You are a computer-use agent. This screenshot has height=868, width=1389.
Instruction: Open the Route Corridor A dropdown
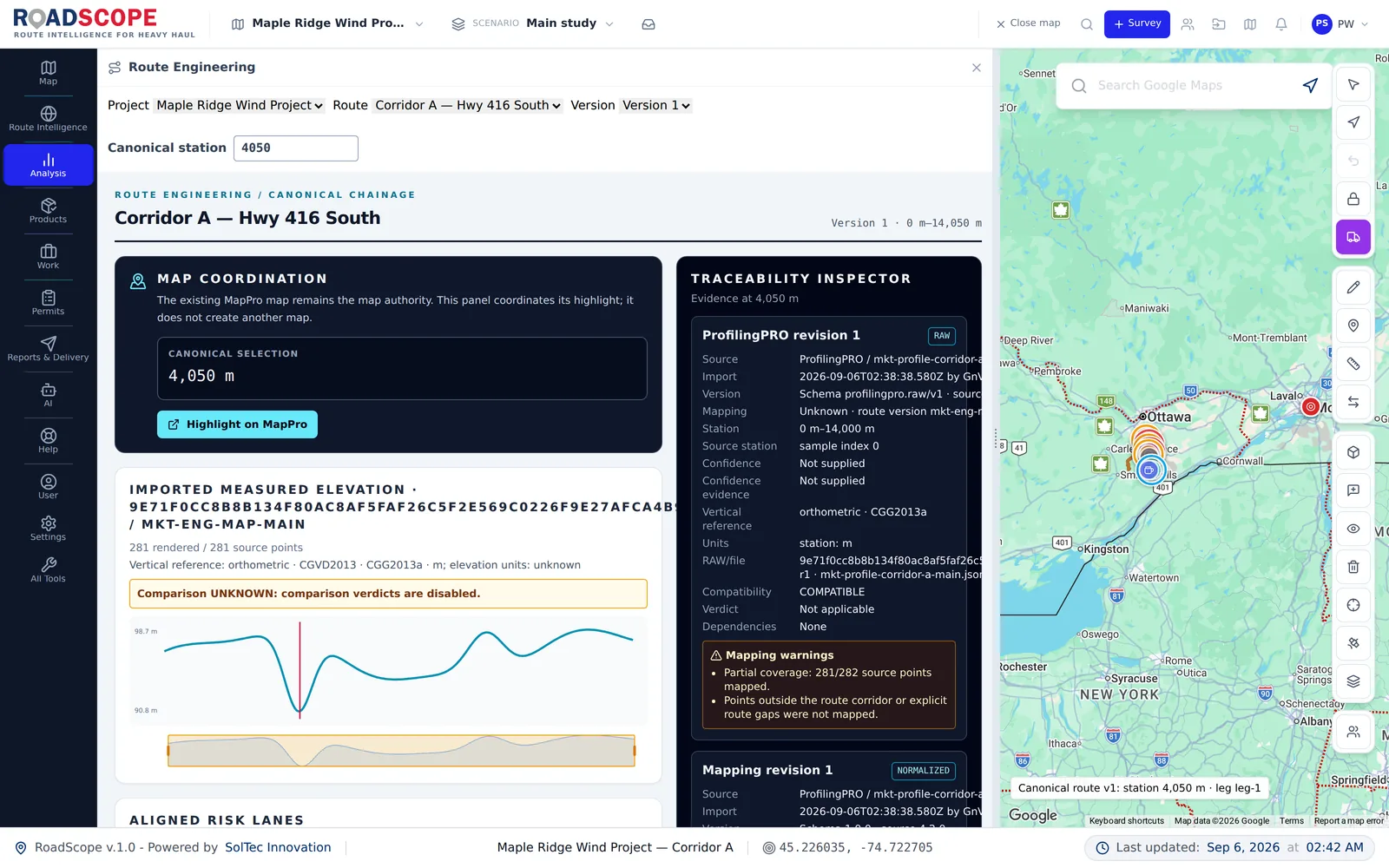click(x=468, y=105)
